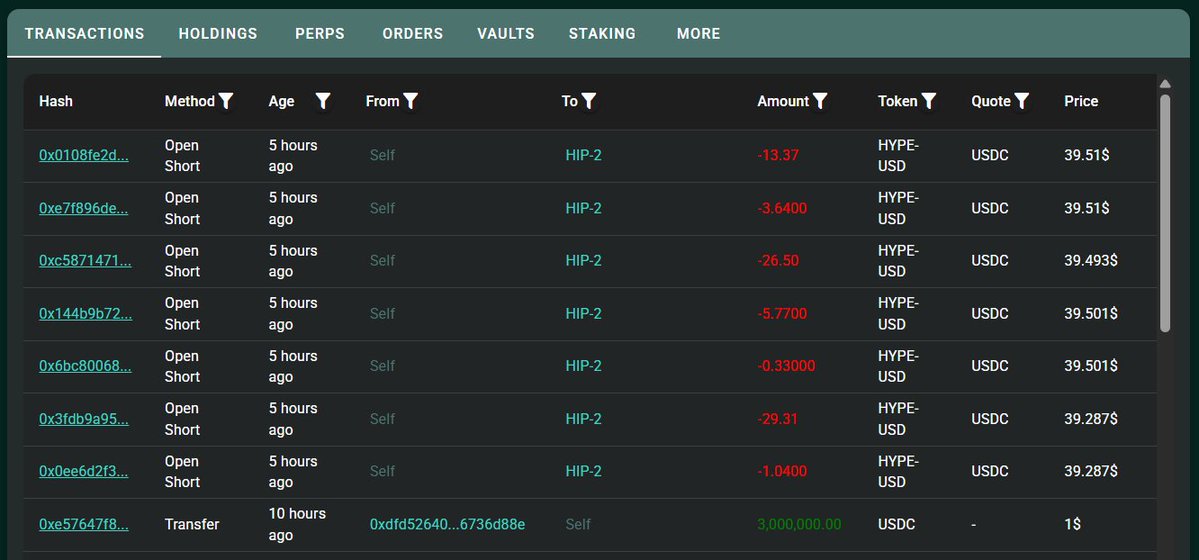
Task: Open sender address 0xdfd52640...6736d88e
Action: (x=447, y=525)
